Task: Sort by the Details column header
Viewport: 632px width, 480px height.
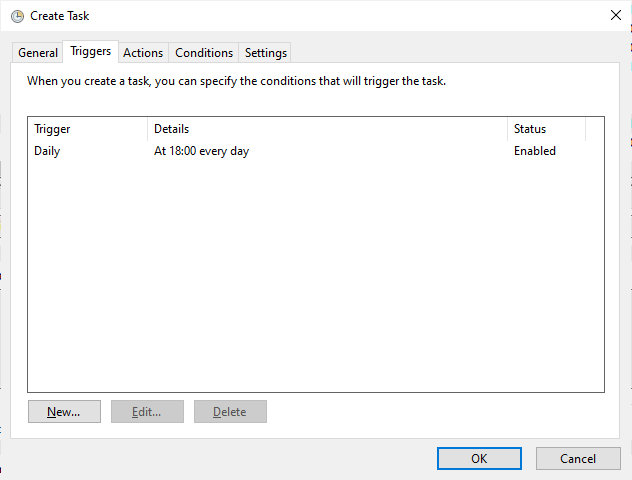Action: pyautogui.click(x=327, y=129)
